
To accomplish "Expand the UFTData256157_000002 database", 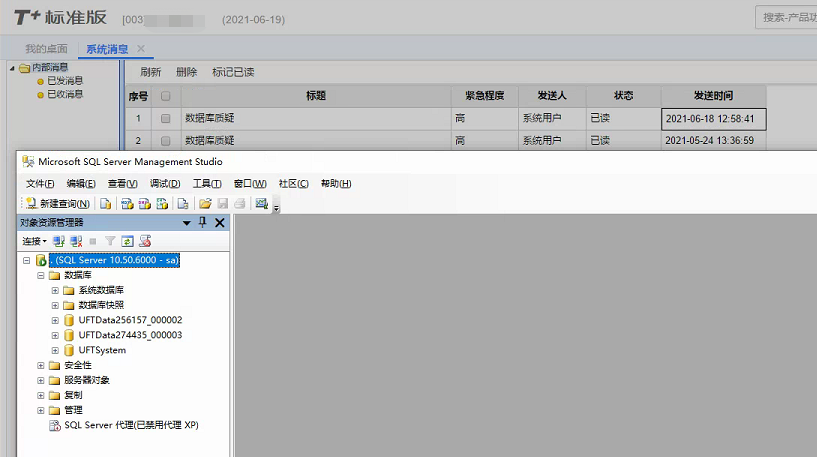I will [x=55, y=320].
